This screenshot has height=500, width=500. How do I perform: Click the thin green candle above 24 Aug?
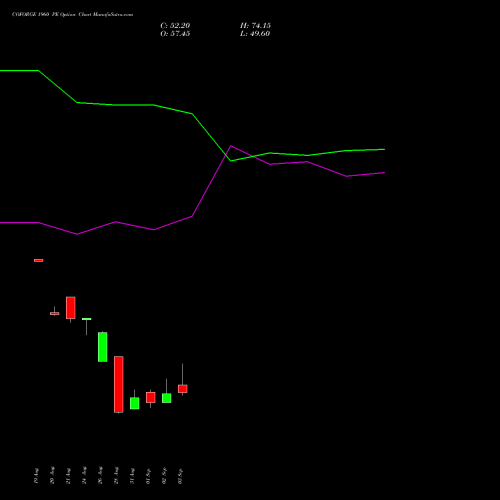tap(87, 319)
